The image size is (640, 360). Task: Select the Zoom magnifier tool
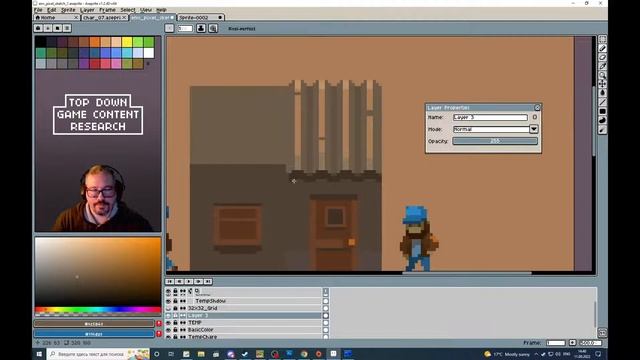(602, 75)
